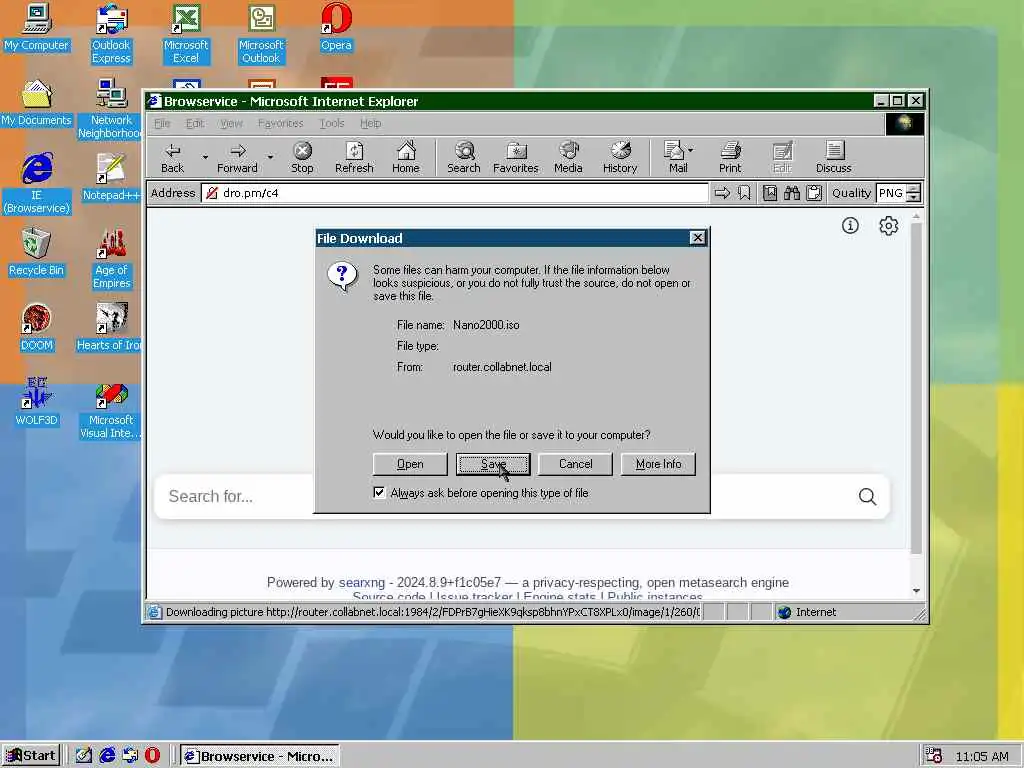Open the Search toolbar pane
This screenshot has height=768, width=1024.
click(x=464, y=157)
